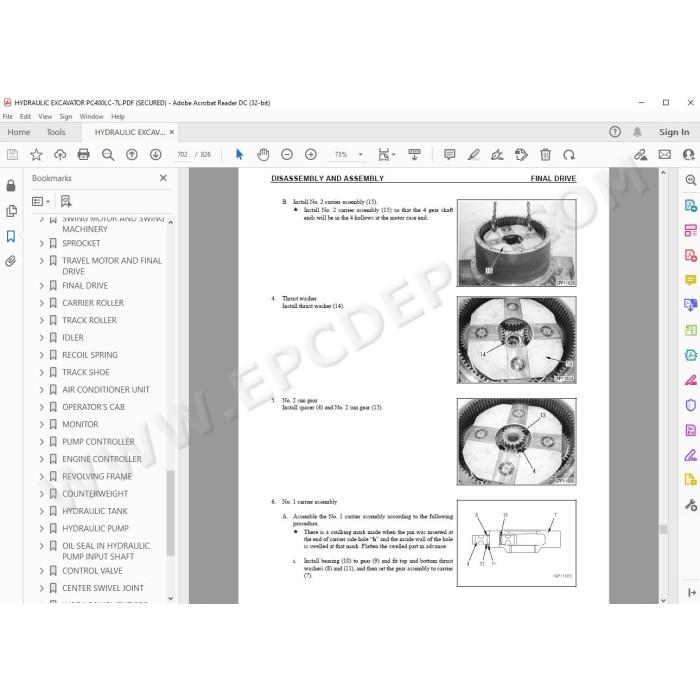Image resolution: width=700 pixels, height=700 pixels.
Task: Click the document vertical scrollbar thumb
Action: 663,529
